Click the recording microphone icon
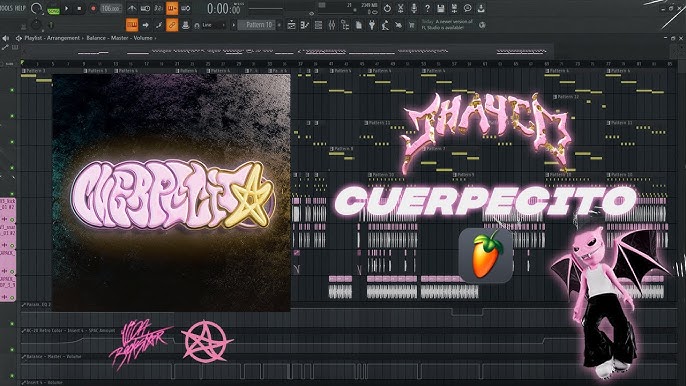Image resolution: width=686 pixels, height=386 pixels. (x=414, y=8)
